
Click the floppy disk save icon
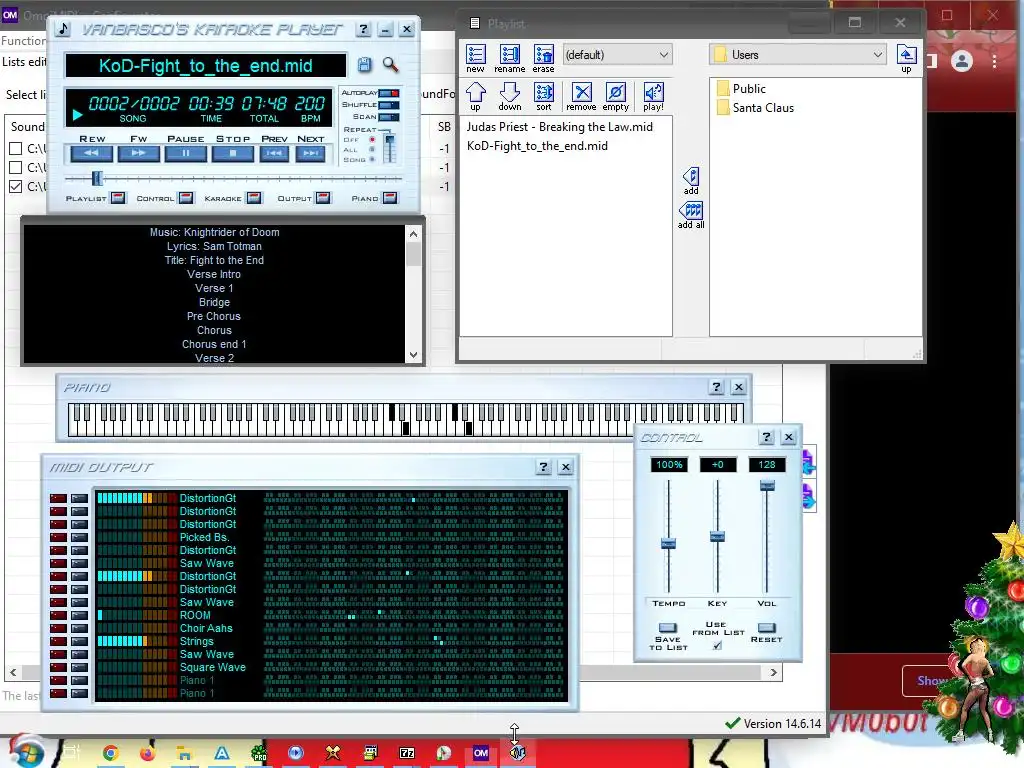pyautogui.click(x=364, y=64)
